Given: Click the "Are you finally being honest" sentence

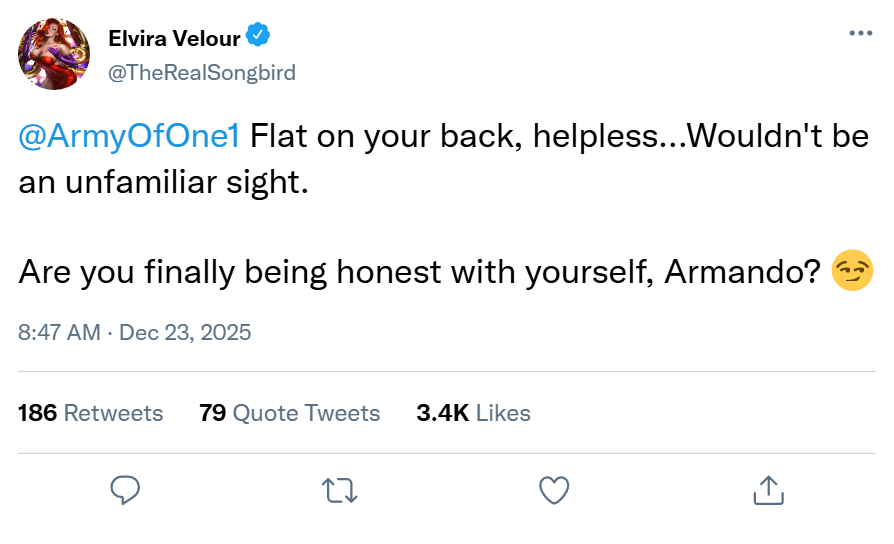Looking at the screenshot, I should [250, 270].
